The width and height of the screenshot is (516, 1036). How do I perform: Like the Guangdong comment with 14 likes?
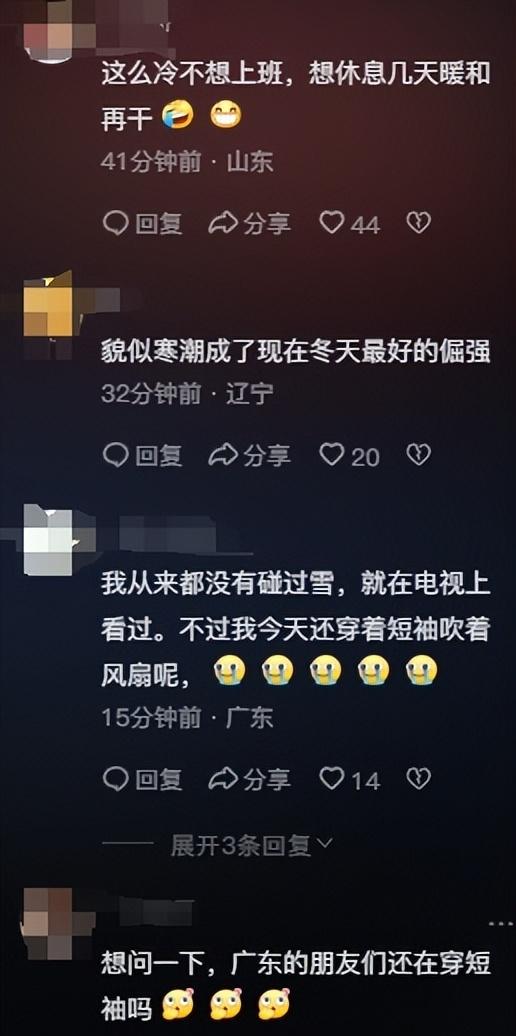coord(350,780)
